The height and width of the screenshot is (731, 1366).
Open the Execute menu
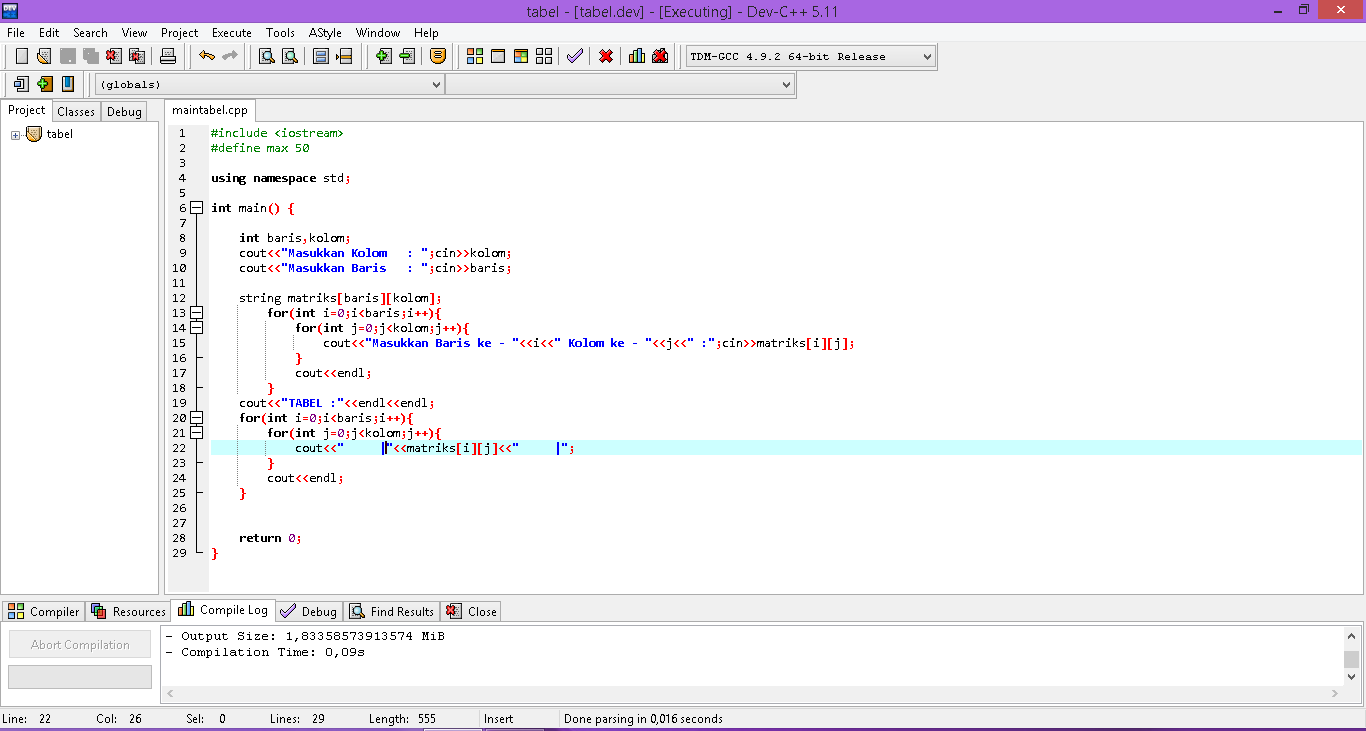pyautogui.click(x=231, y=33)
